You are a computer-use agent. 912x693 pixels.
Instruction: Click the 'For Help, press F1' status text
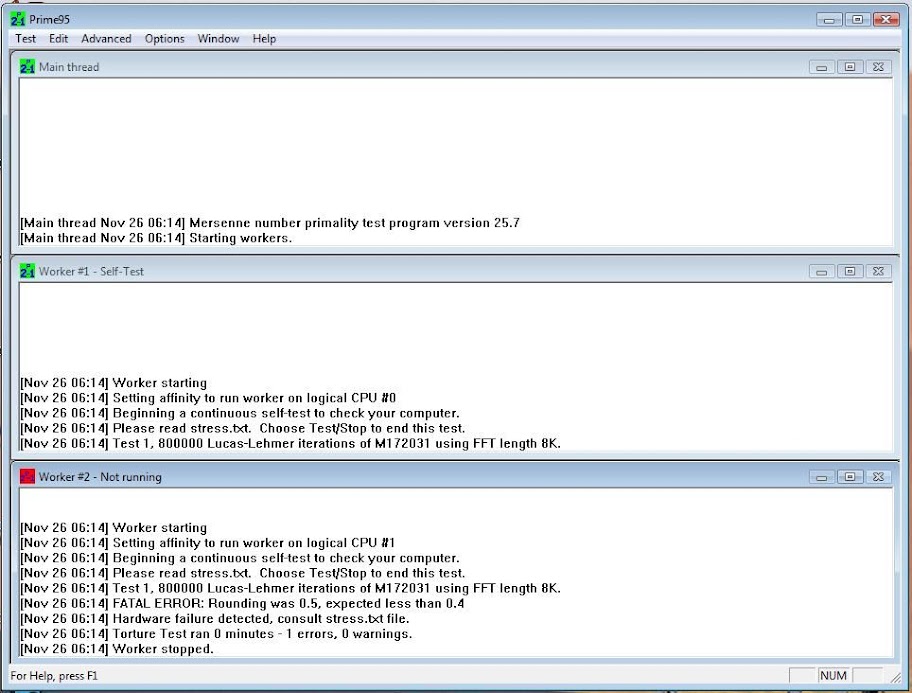pos(54,676)
